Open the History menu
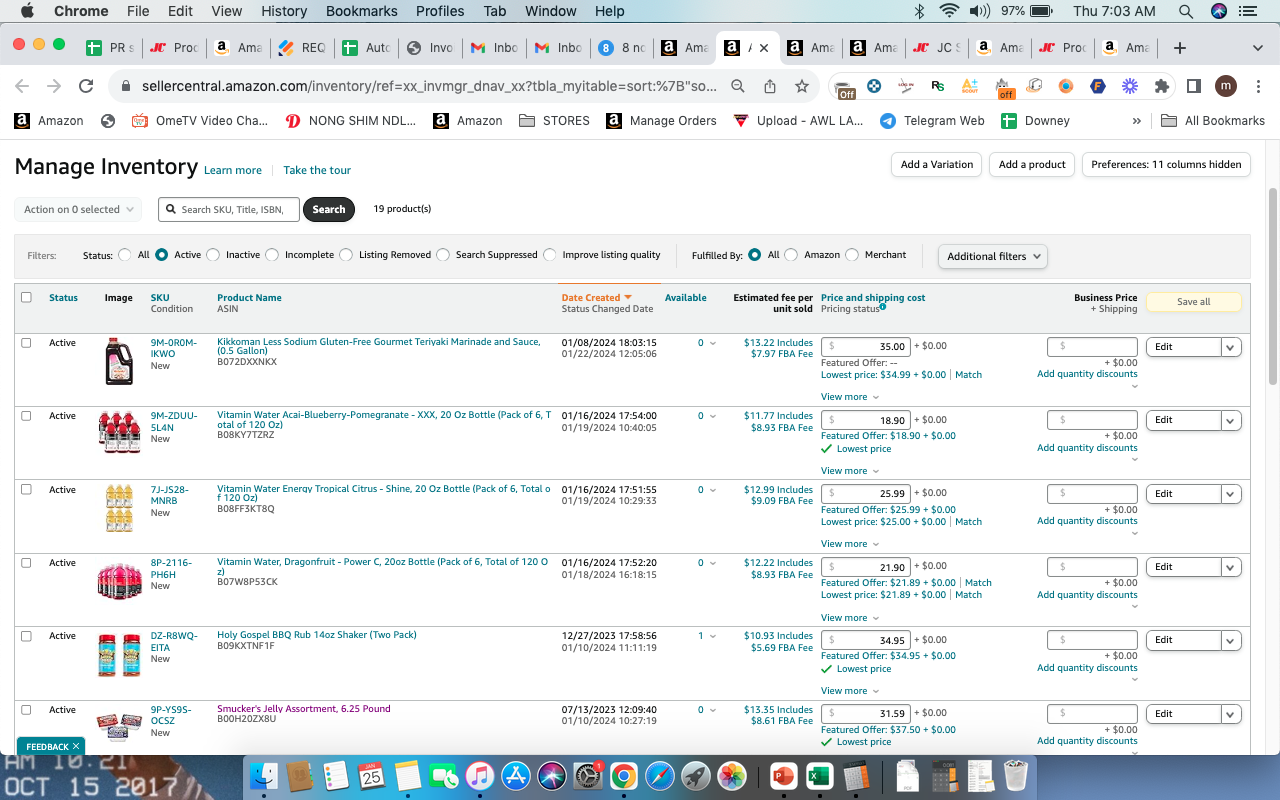The height and width of the screenshot is (800, 1280). point(284,11)
